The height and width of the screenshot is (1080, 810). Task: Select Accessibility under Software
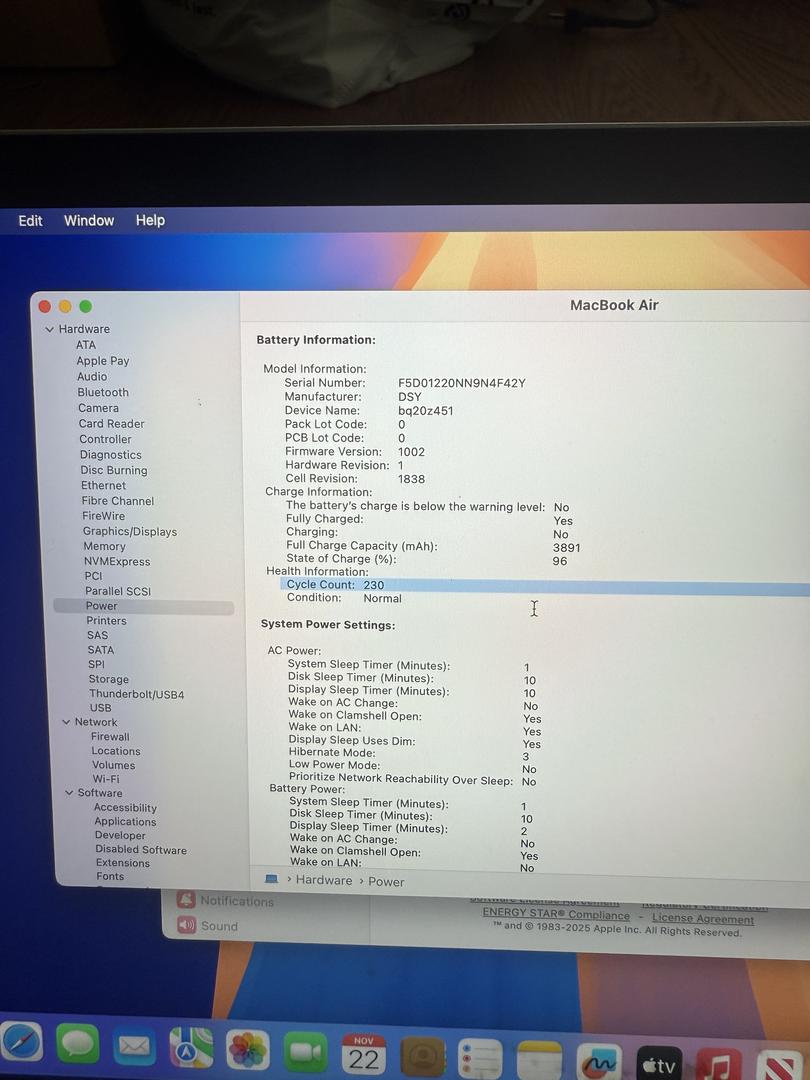(125, 807)
